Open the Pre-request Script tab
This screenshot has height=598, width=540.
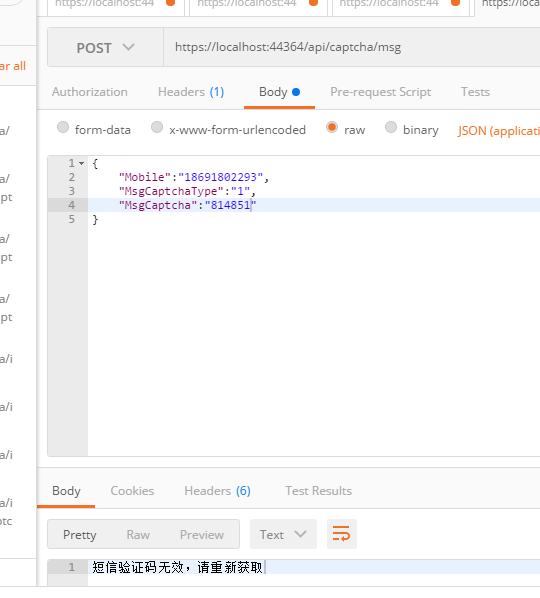[381, 92]
